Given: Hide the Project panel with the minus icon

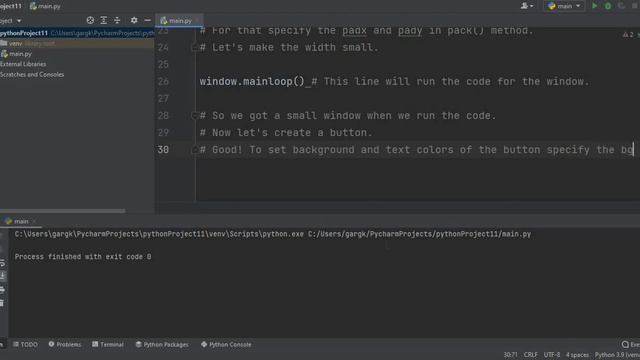Looking at the screenshot, I should click(147, 20).
